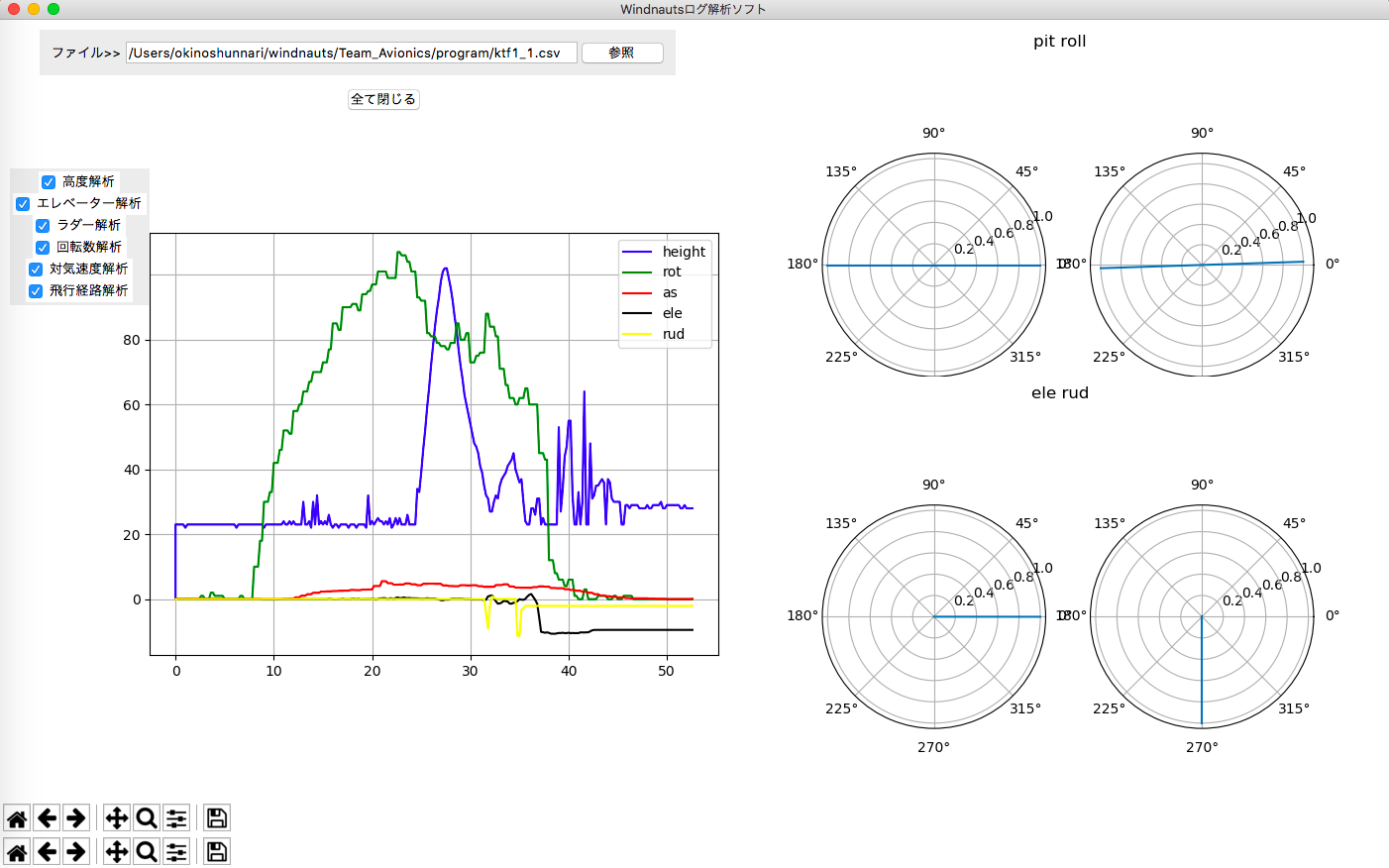Click the ele legend entry
1389x868 pixels.
pyautogui.click(x=652, y=313)
